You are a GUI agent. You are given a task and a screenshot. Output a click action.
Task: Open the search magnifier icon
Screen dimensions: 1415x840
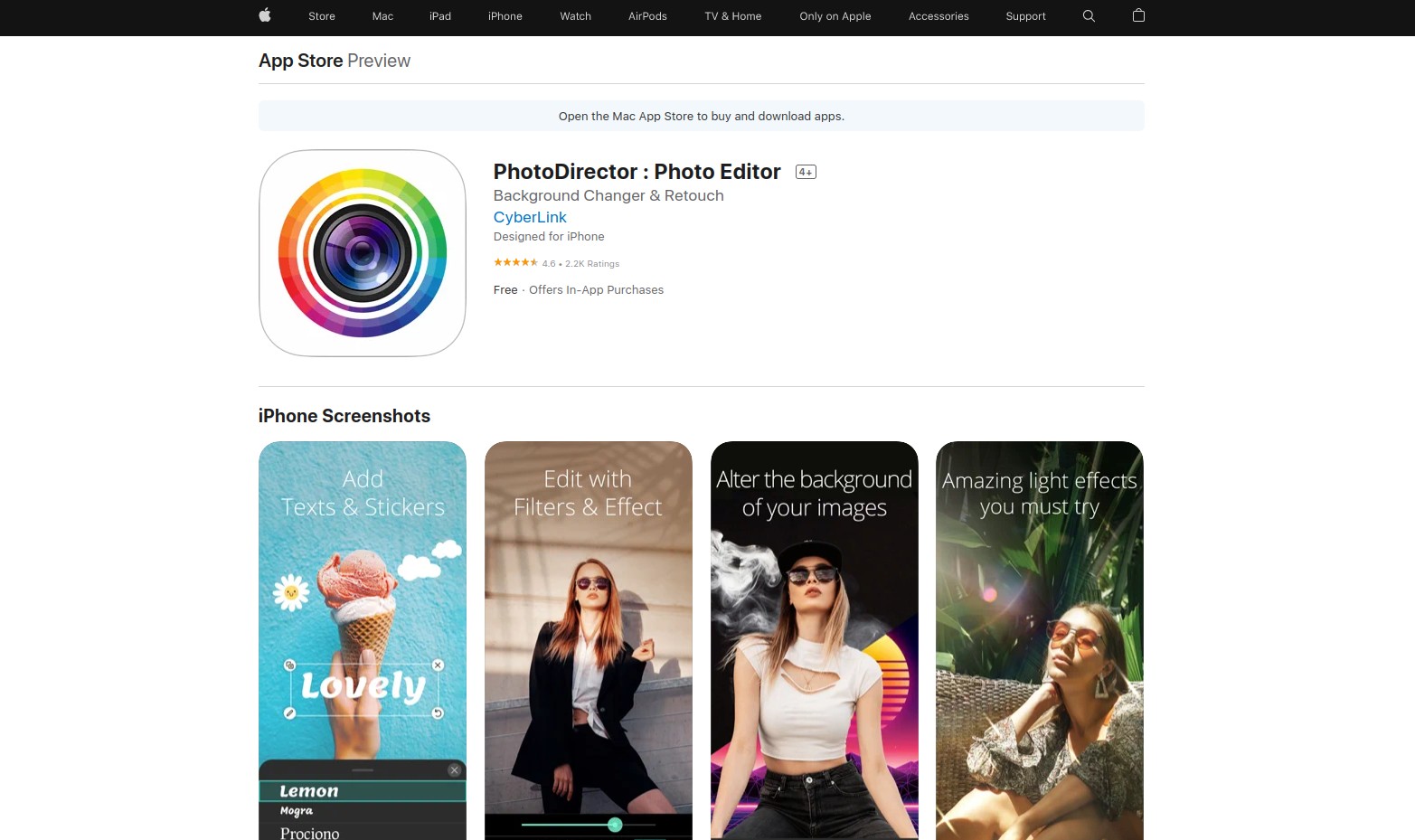1089,15
